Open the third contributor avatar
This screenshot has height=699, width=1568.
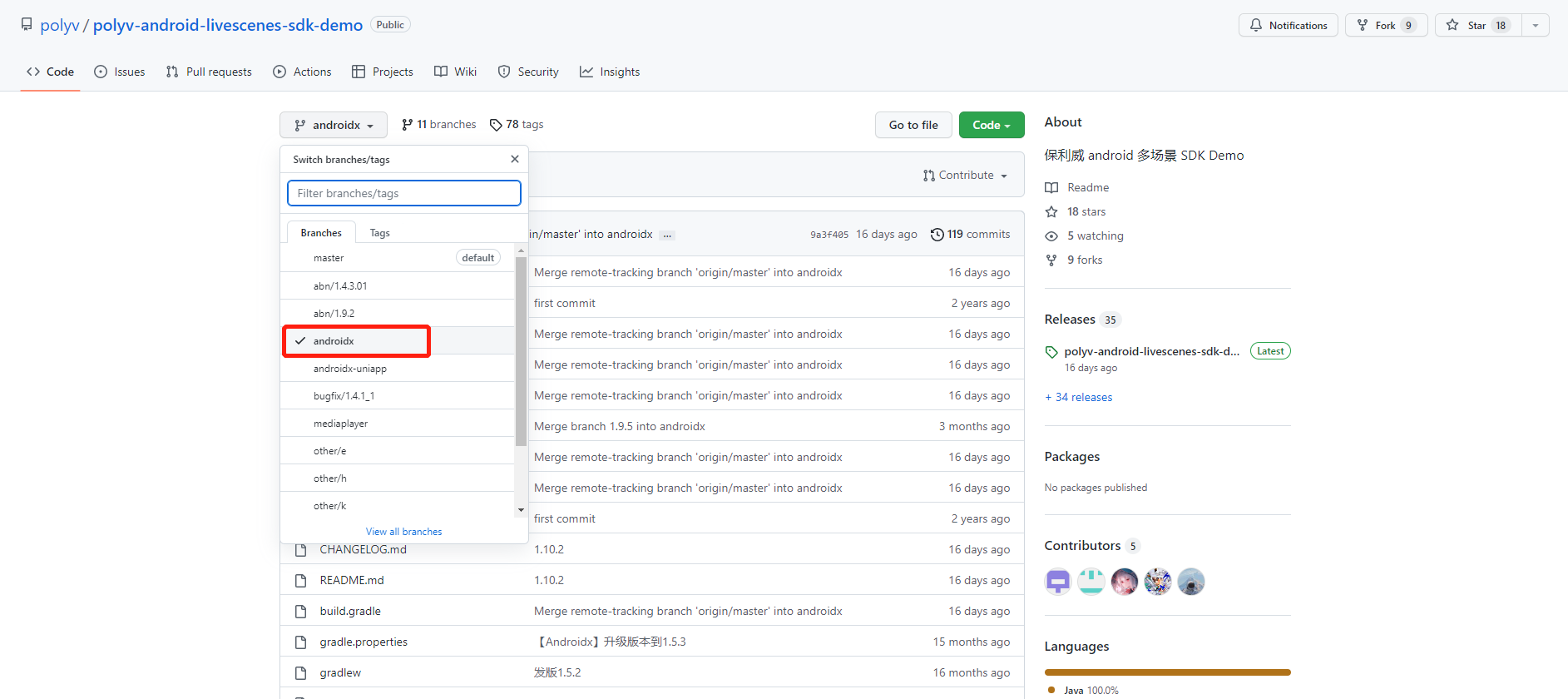1125,582
